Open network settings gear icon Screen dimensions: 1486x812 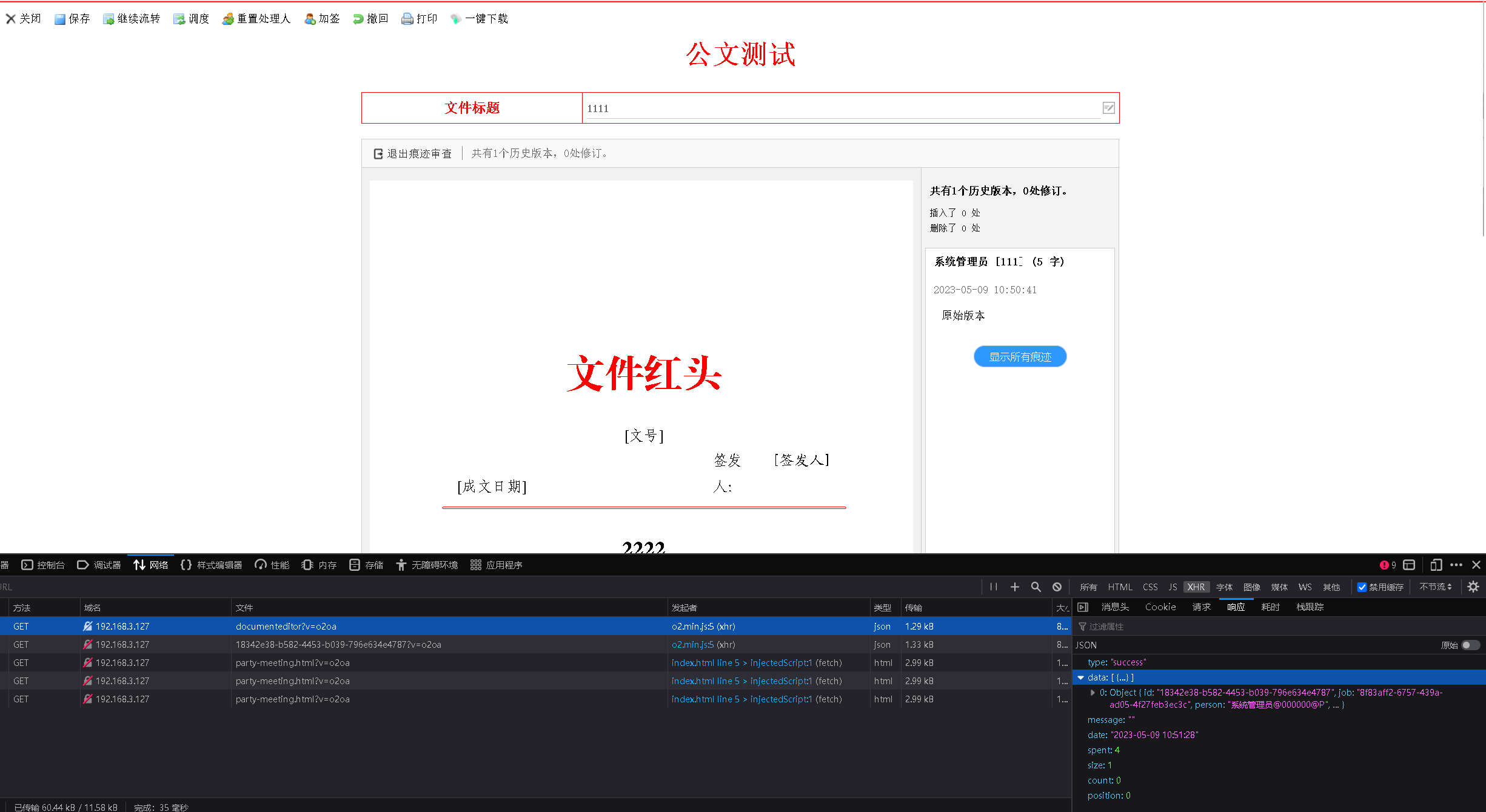(1473, 587)
